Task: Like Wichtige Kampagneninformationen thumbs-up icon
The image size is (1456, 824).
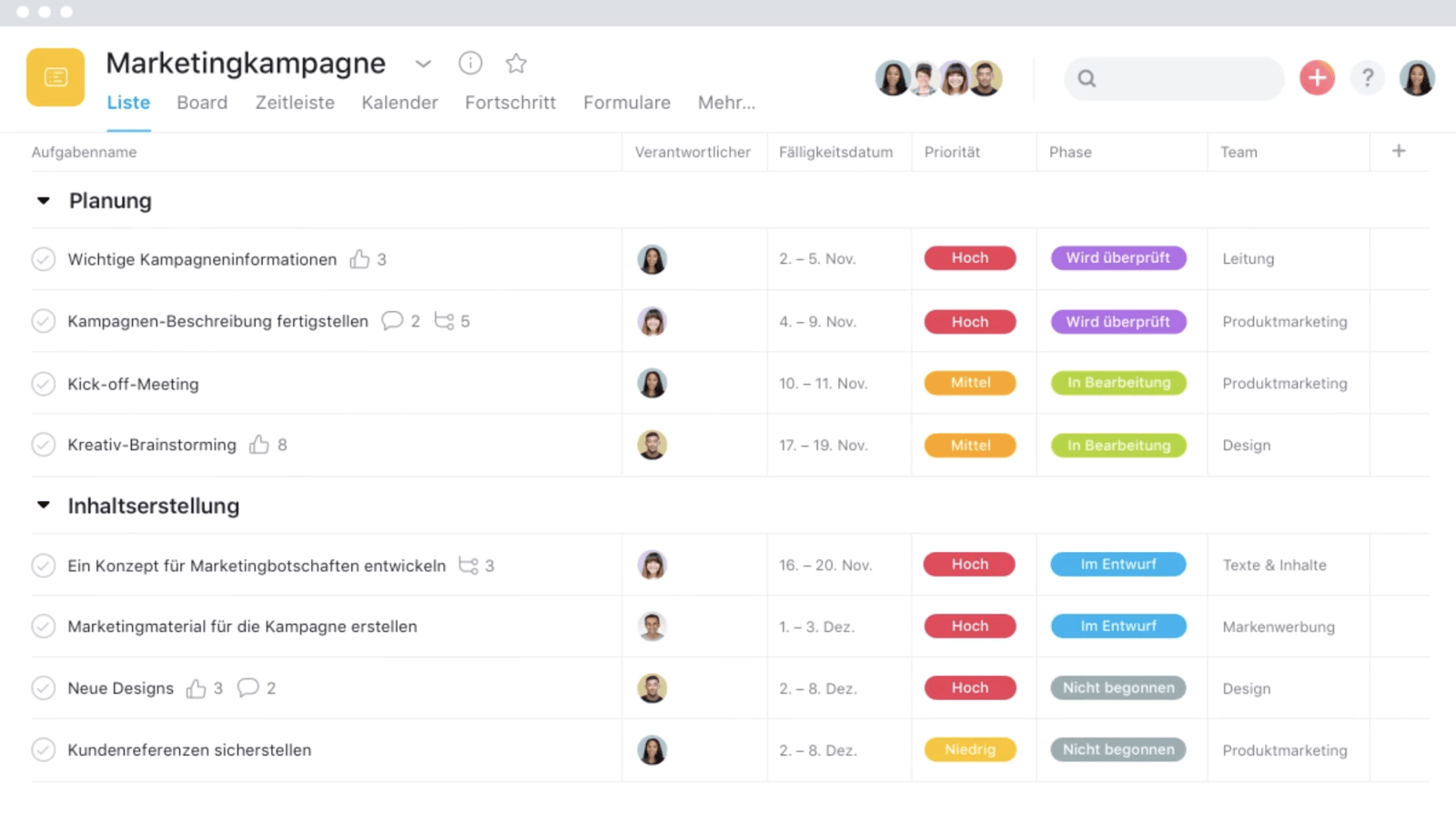Action: click(x=360, y=259)
